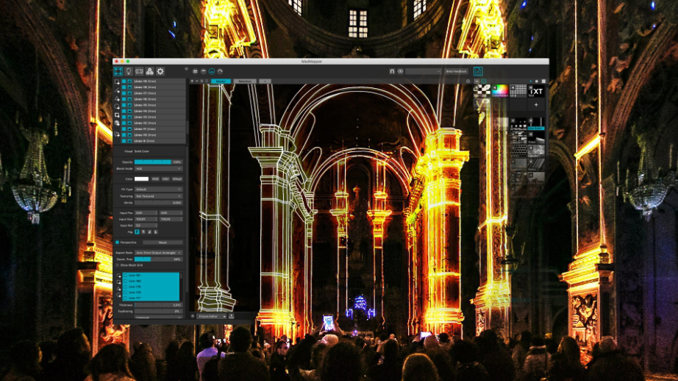Click the Mesh button beside Perspective
The image size is (678, 381).
[x=163, y=243]
